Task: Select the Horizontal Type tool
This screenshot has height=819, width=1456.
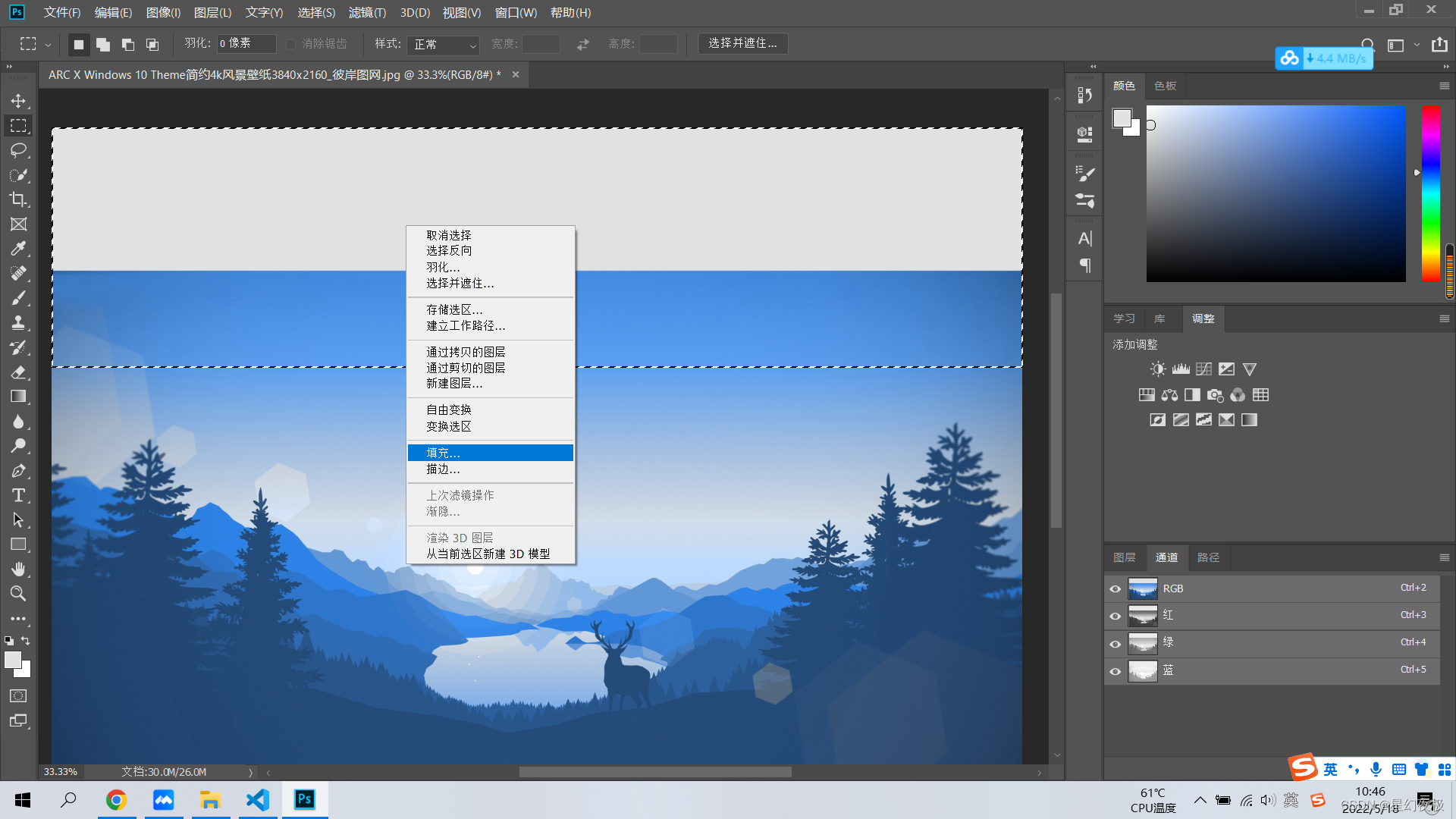Action: pyautogui.click(x=18, y=495)
